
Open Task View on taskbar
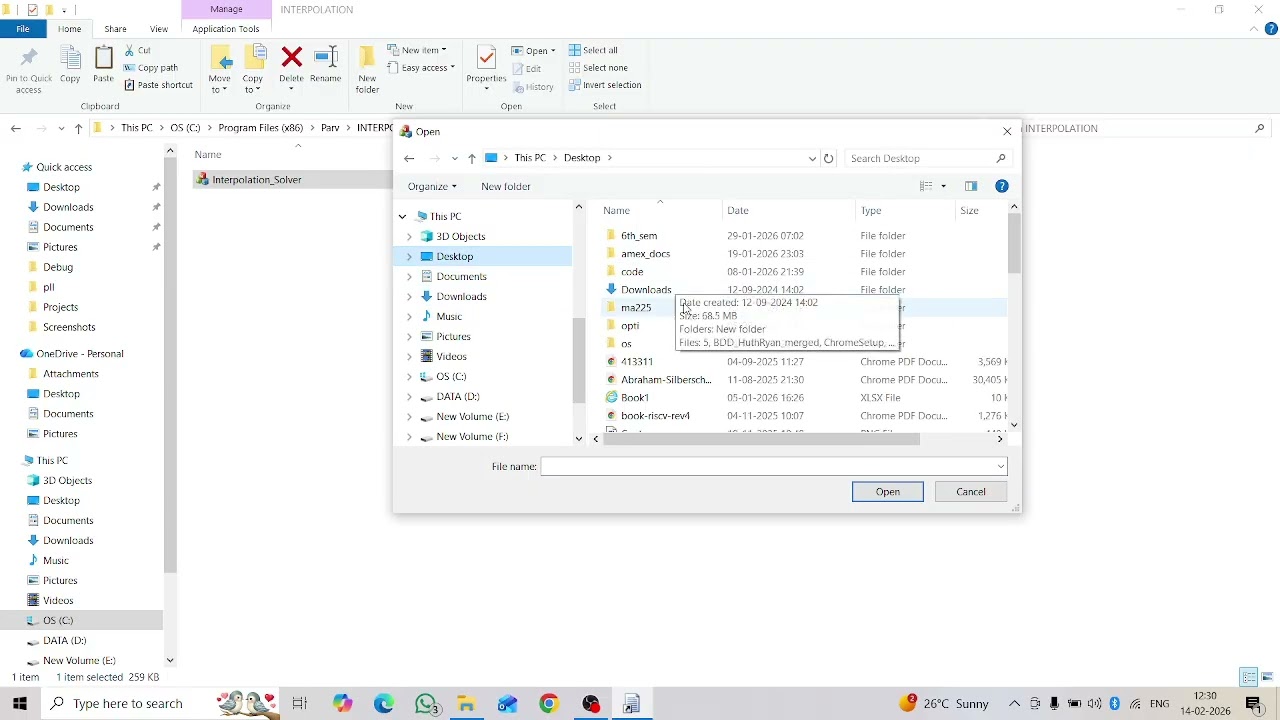coord(299,704)
